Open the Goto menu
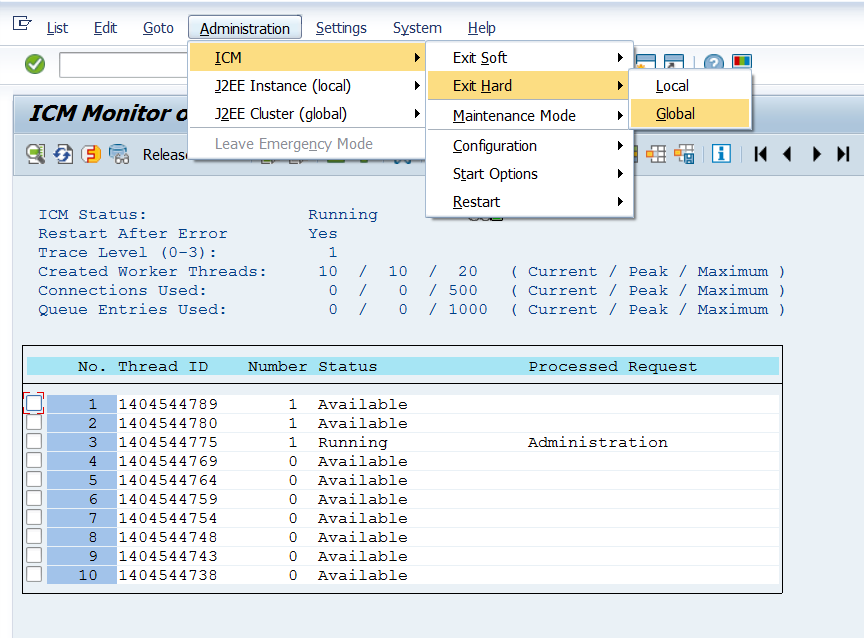Image resolution: width=864 pixels, height=638 pixels. 158,28
